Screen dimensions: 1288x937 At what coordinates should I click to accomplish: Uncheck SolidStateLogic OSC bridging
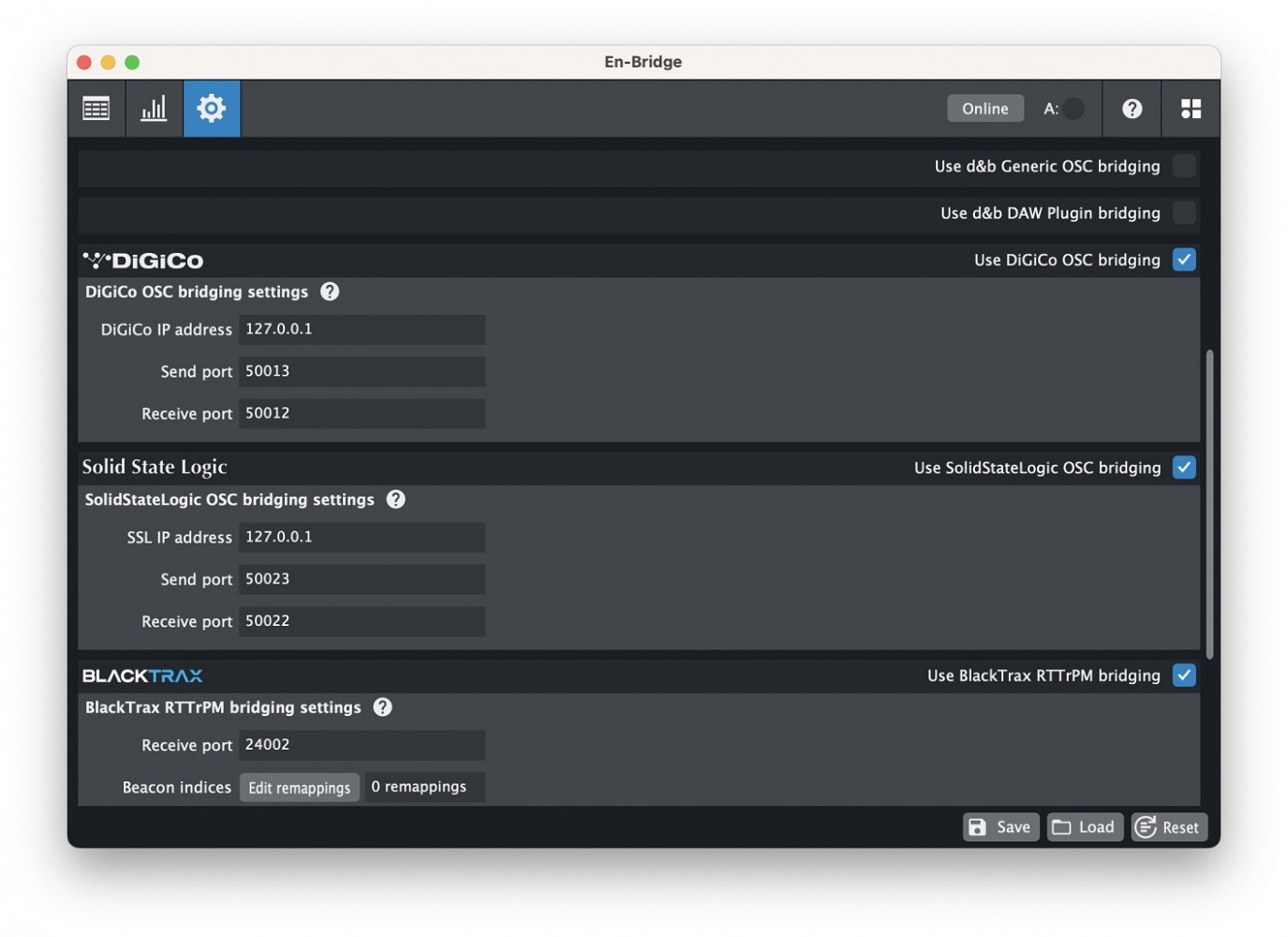[1184, 468]
